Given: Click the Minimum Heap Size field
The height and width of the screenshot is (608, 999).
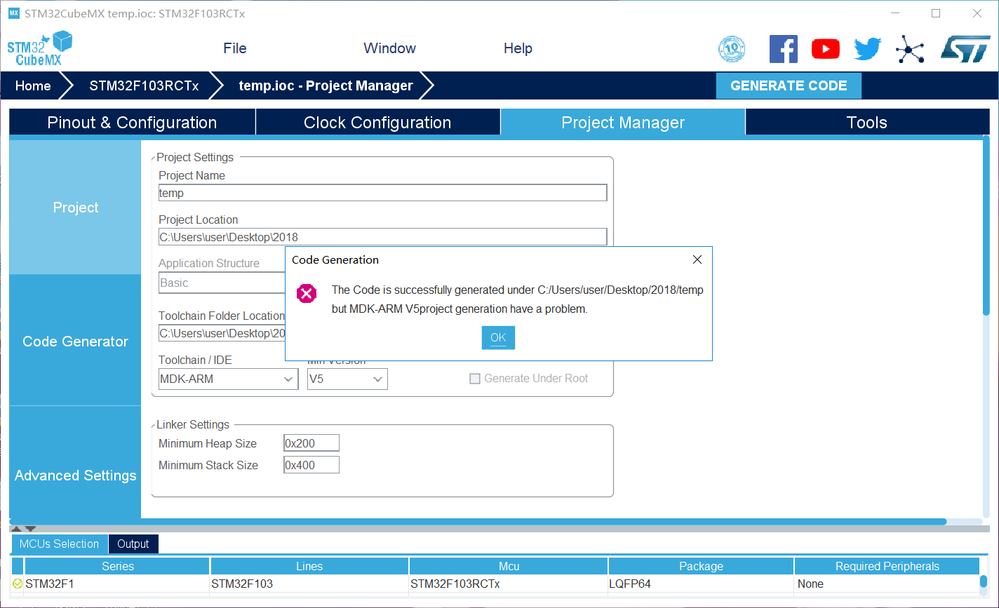Looking at the screenshot, I should pyautogui.click(x=311, y=443).
